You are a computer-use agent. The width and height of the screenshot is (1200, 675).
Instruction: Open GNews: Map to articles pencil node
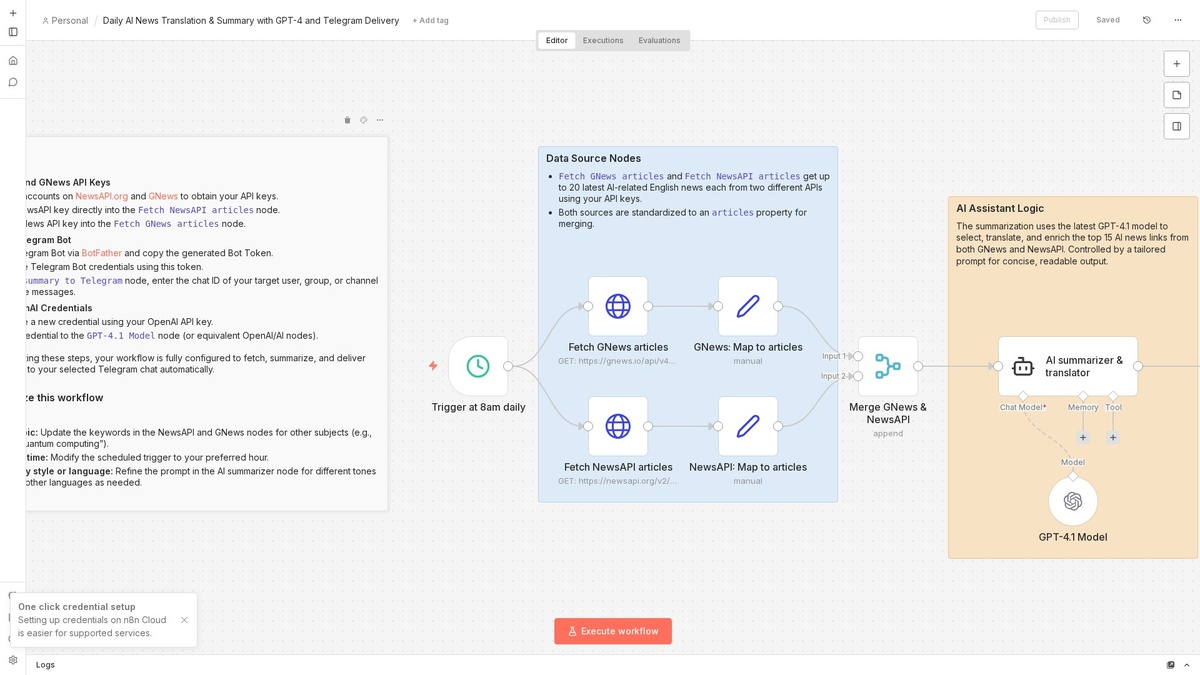[x=748, y=306]
